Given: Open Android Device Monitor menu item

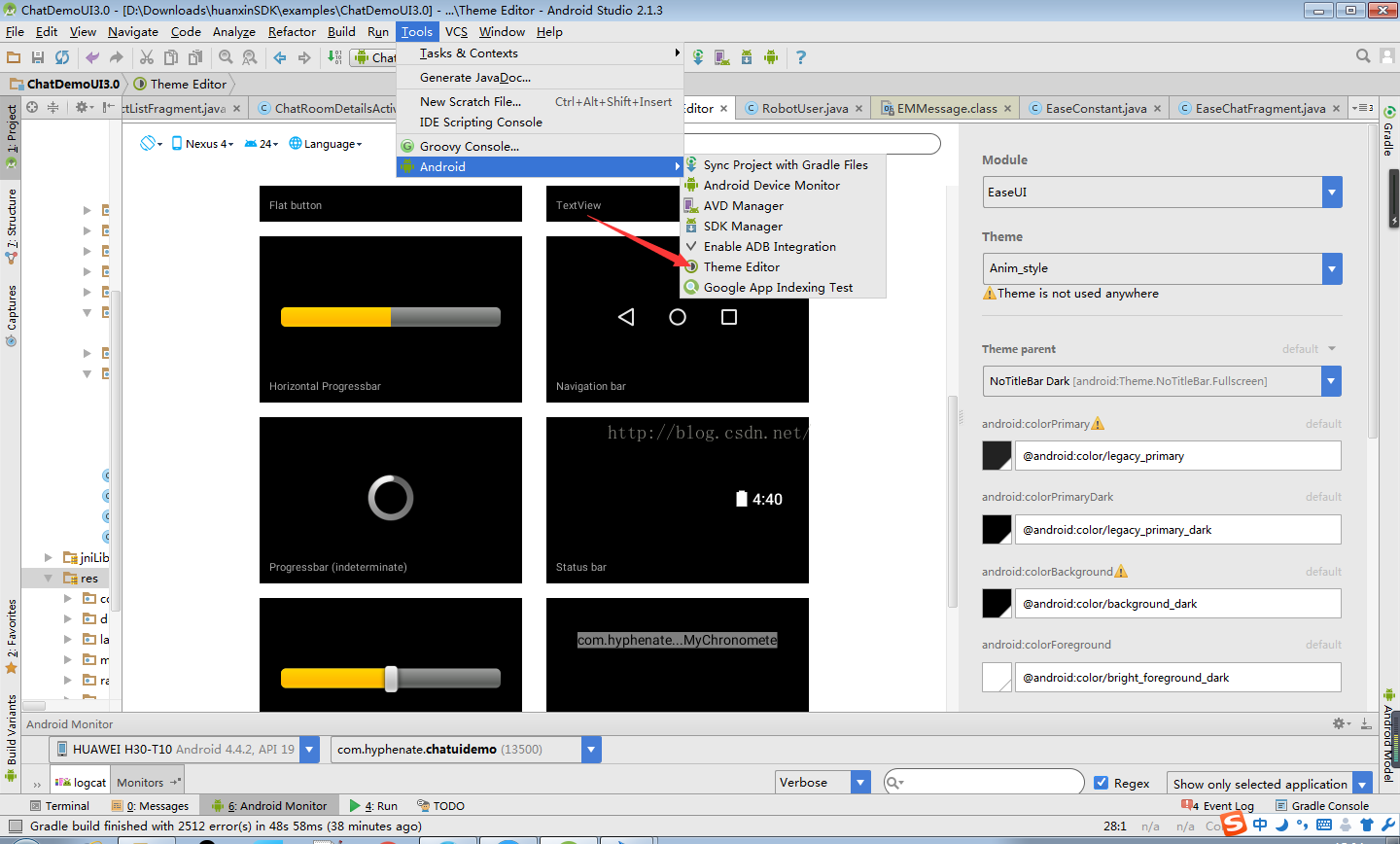Looking at the screenshot, I should [784, 186].
